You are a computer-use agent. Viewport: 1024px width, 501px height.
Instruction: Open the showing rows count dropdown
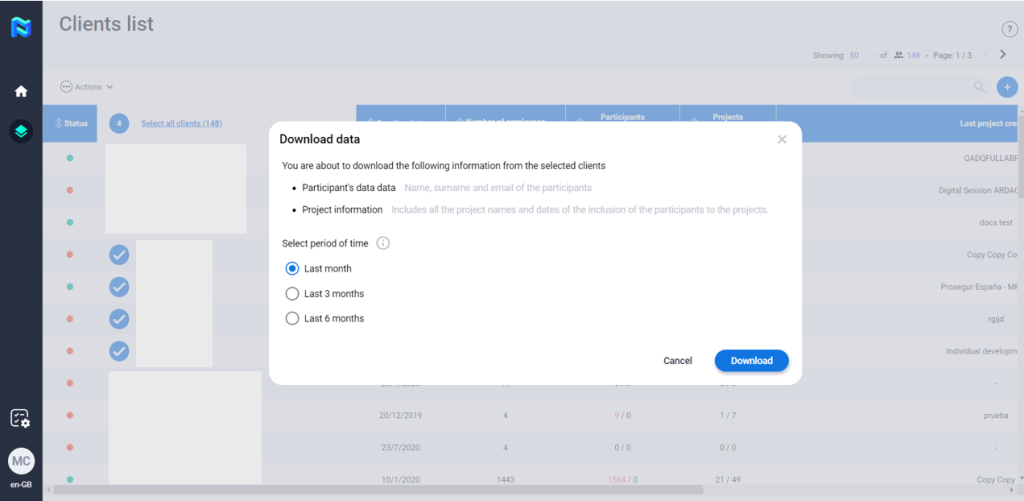(x=860, y=55)
